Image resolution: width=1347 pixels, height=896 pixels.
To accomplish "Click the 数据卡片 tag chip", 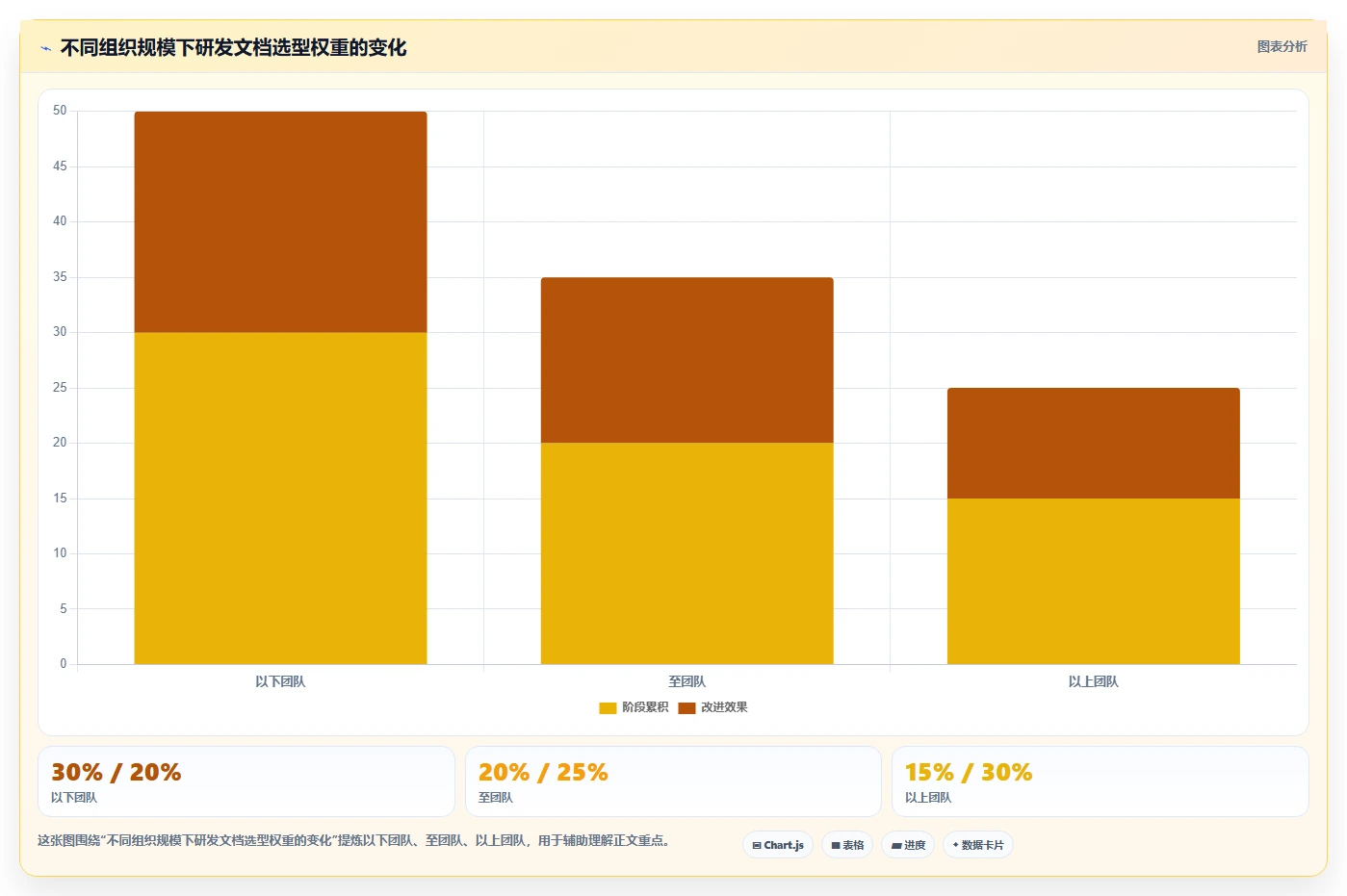I will (978, 845).
